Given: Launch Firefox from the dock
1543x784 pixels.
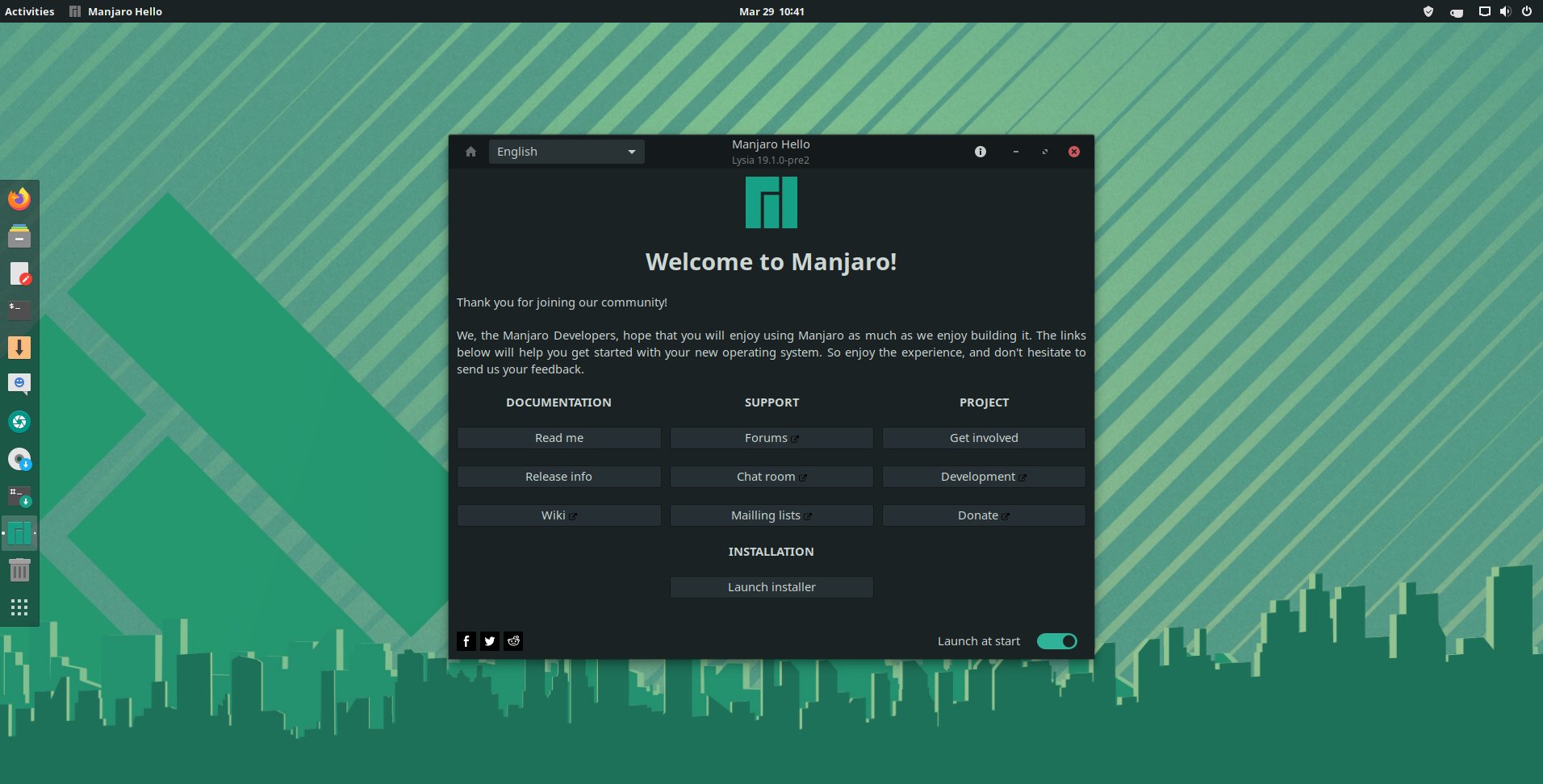Looking at the screenshot, I should point(19,198).
